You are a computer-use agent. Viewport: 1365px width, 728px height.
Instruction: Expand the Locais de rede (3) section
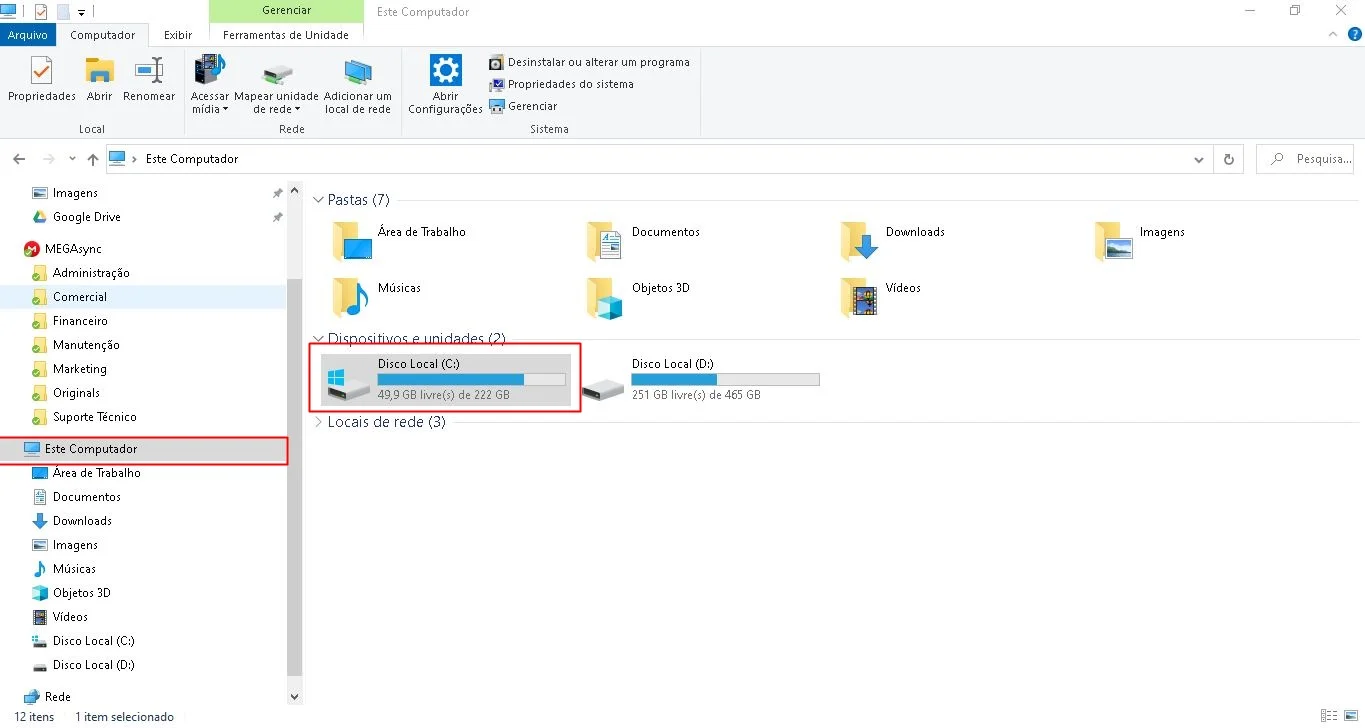coord(318,422)
